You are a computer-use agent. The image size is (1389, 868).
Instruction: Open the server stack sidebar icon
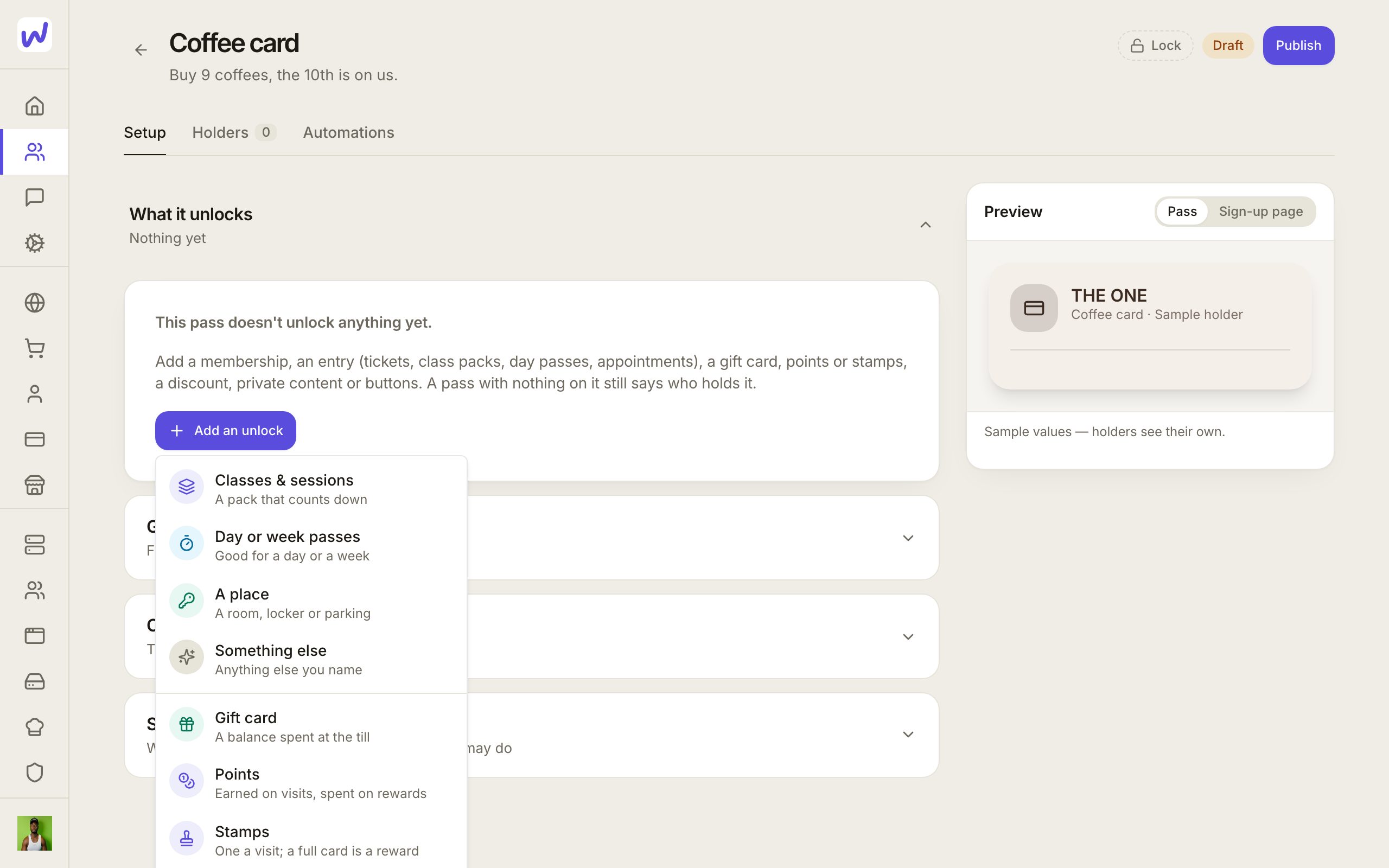[34, 545]
